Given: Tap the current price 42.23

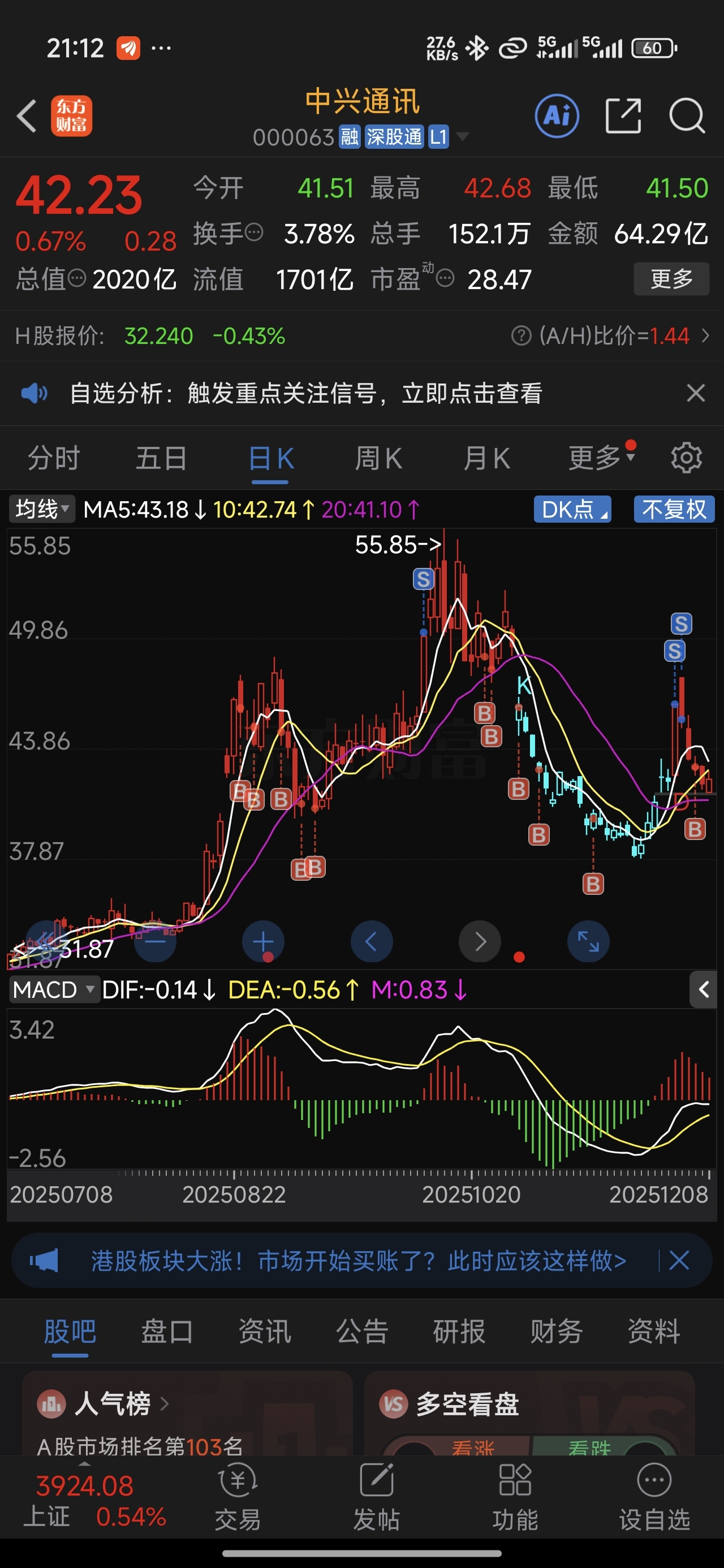Looking at the screenshot, I should pyautogui.click(x=79, y=195).
